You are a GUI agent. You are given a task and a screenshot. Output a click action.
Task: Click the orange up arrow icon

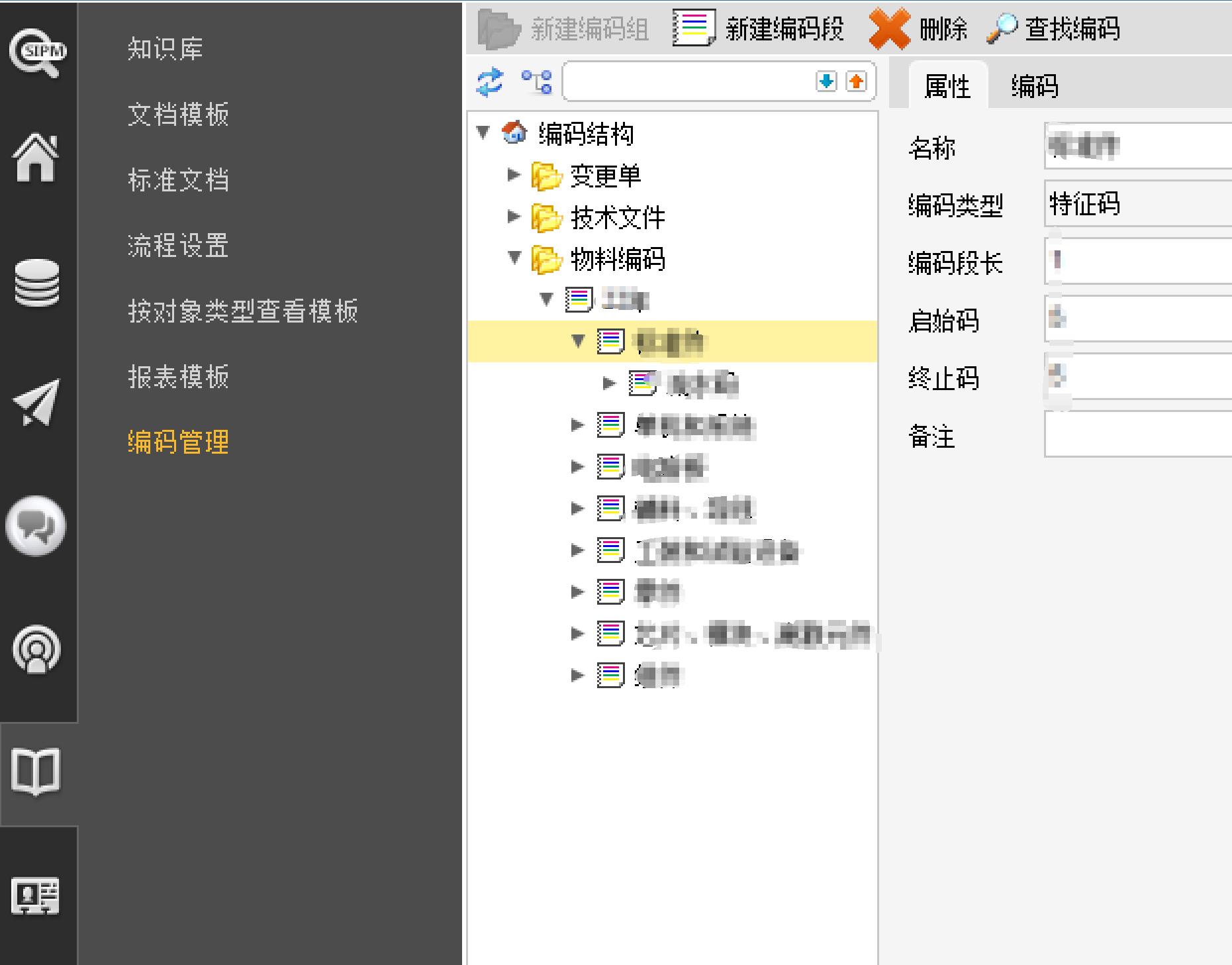857,81
